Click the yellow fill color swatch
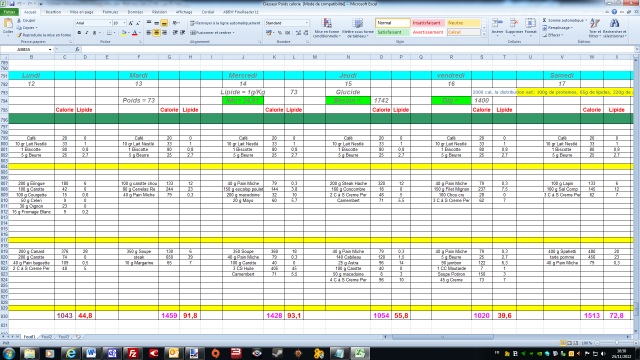640x360 pixels. pos(124,33)
